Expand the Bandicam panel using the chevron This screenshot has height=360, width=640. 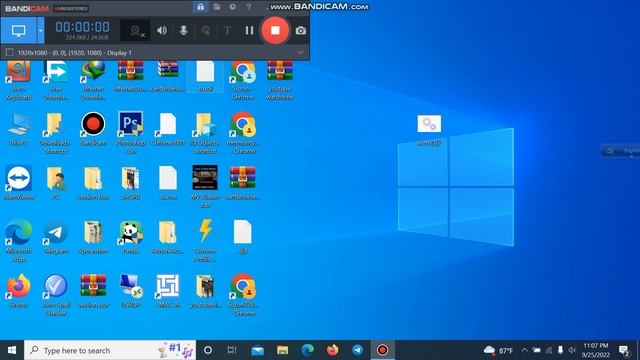[300, 53]
